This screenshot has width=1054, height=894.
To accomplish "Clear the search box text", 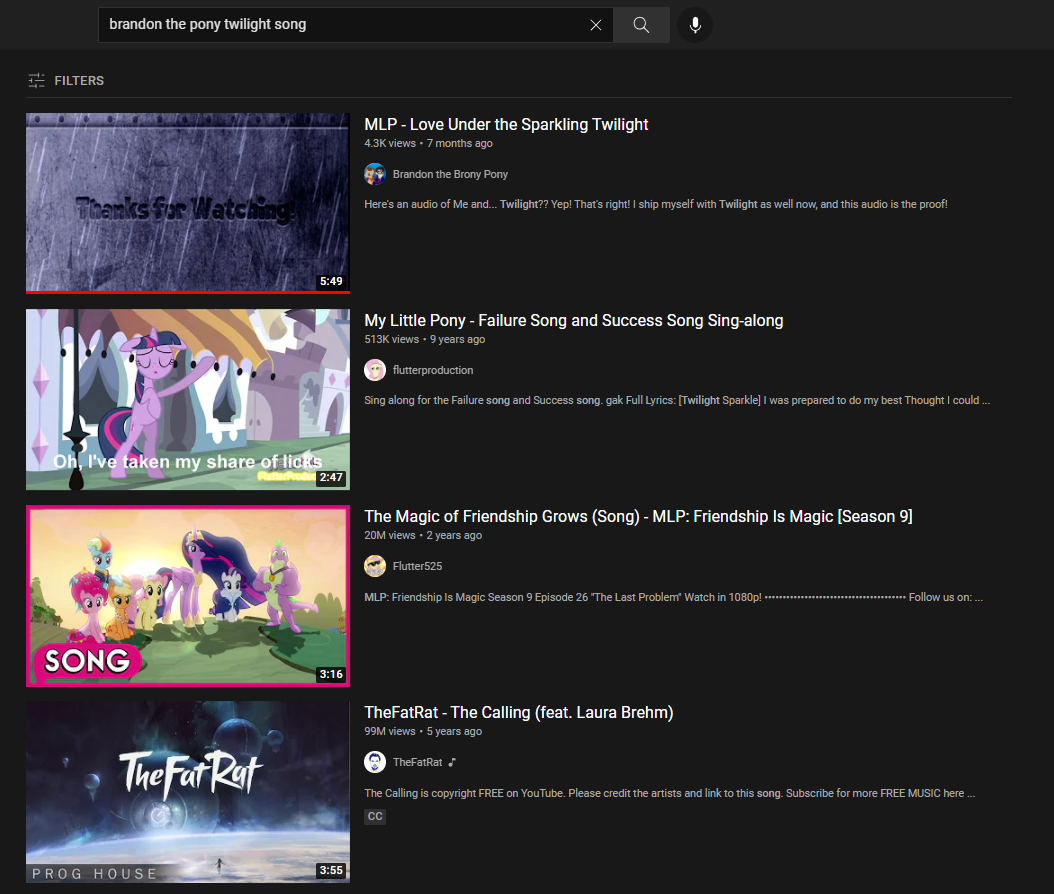I will pyautogui.click(x=596, y=25).
